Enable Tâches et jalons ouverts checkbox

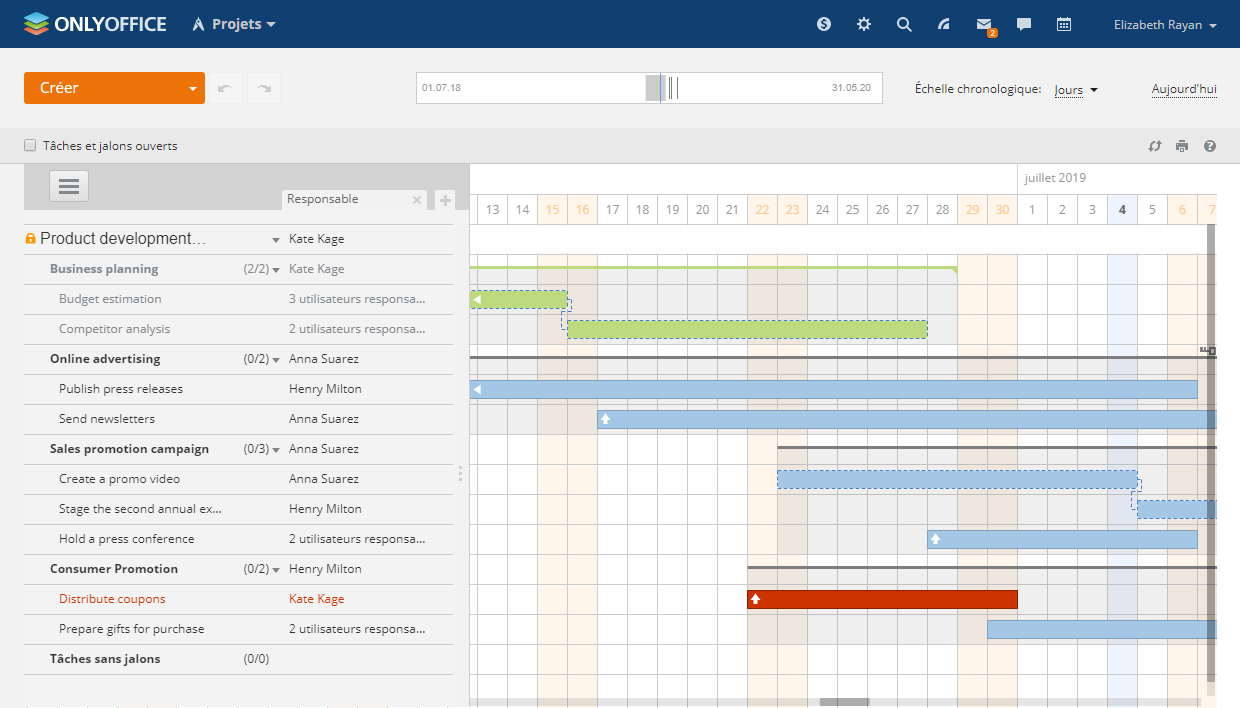pos(30,145)
